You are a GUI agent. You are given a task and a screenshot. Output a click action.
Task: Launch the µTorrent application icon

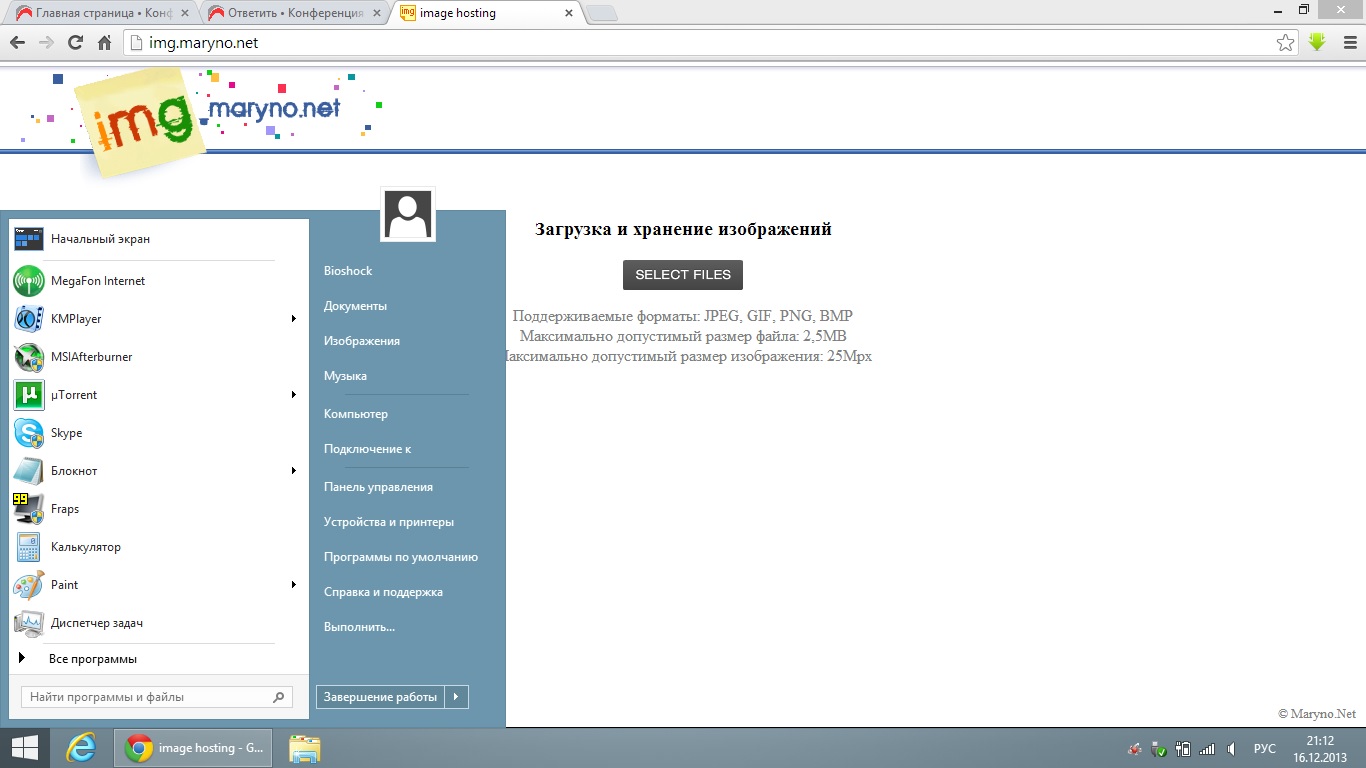coord(29,395)
